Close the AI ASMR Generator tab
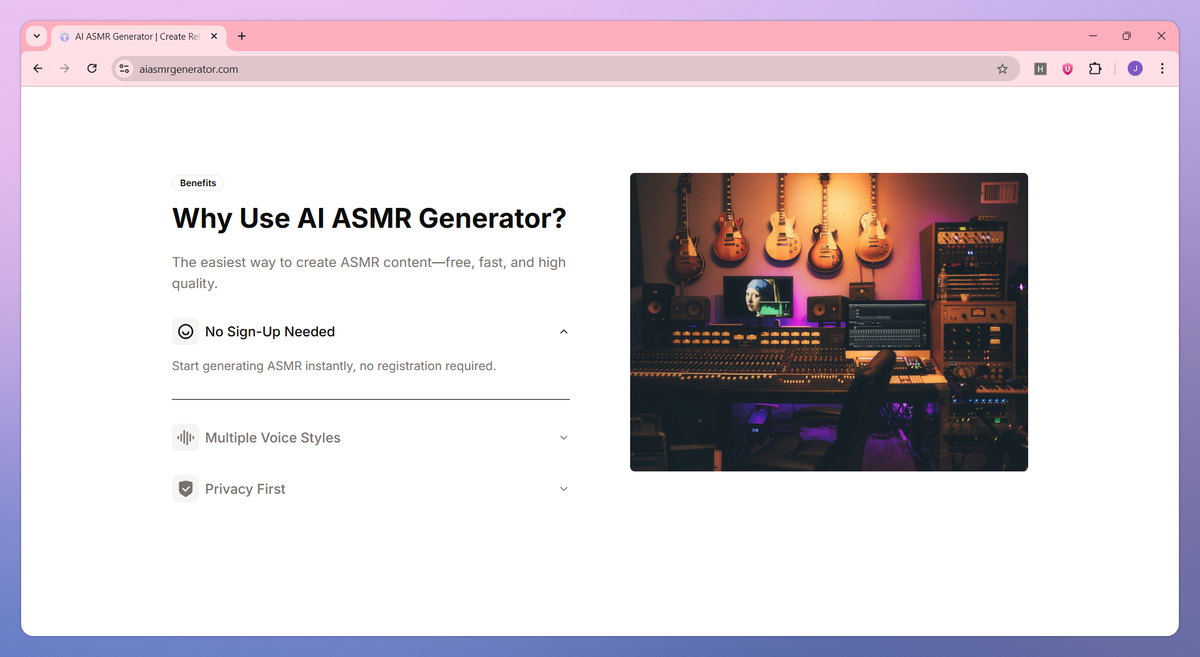Screen dimensions: 1200x657 coord(214,36)
